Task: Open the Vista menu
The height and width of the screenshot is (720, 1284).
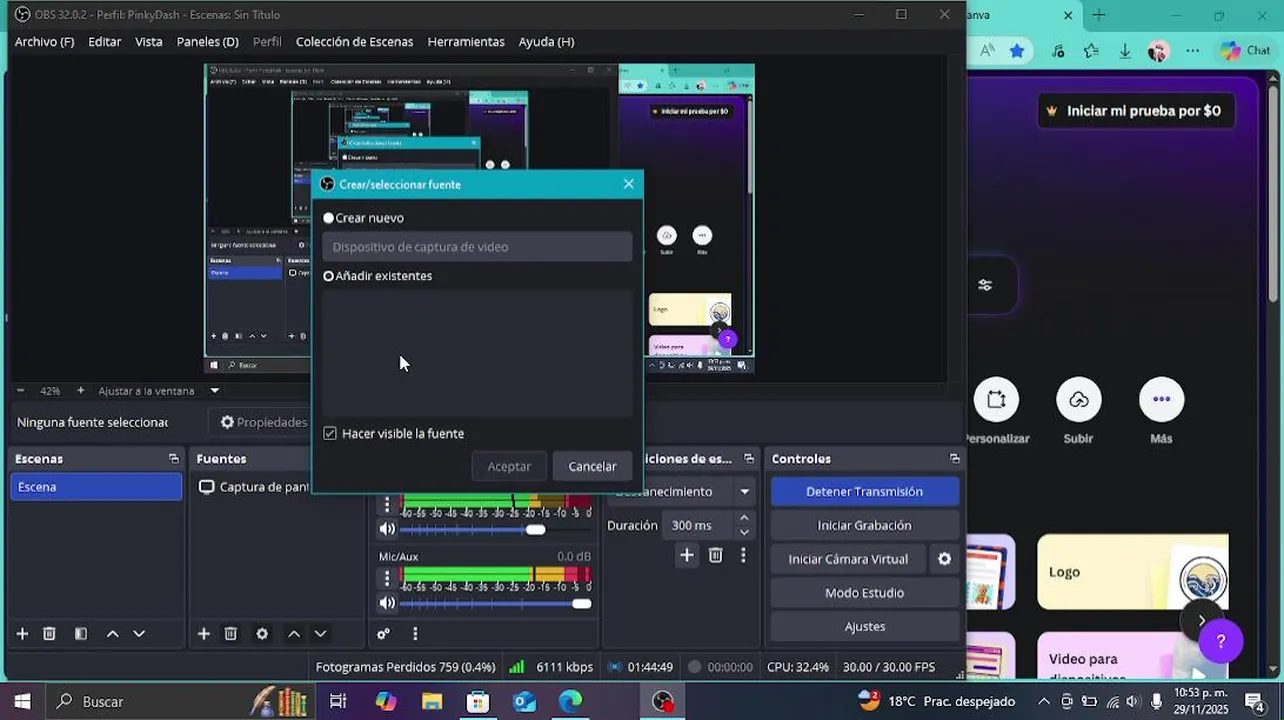Action: (x=149, y=42)
